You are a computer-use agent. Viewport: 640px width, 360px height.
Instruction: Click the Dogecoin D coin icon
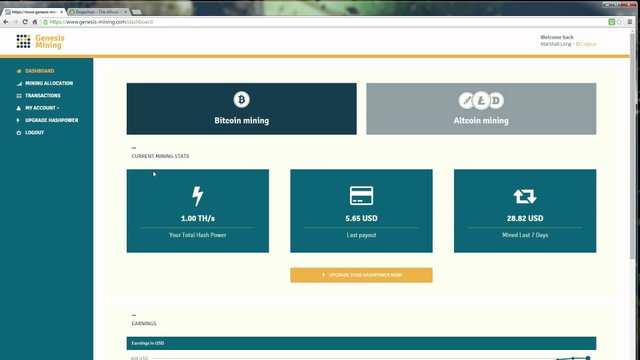pyautogui.click(x=496, y=100)
